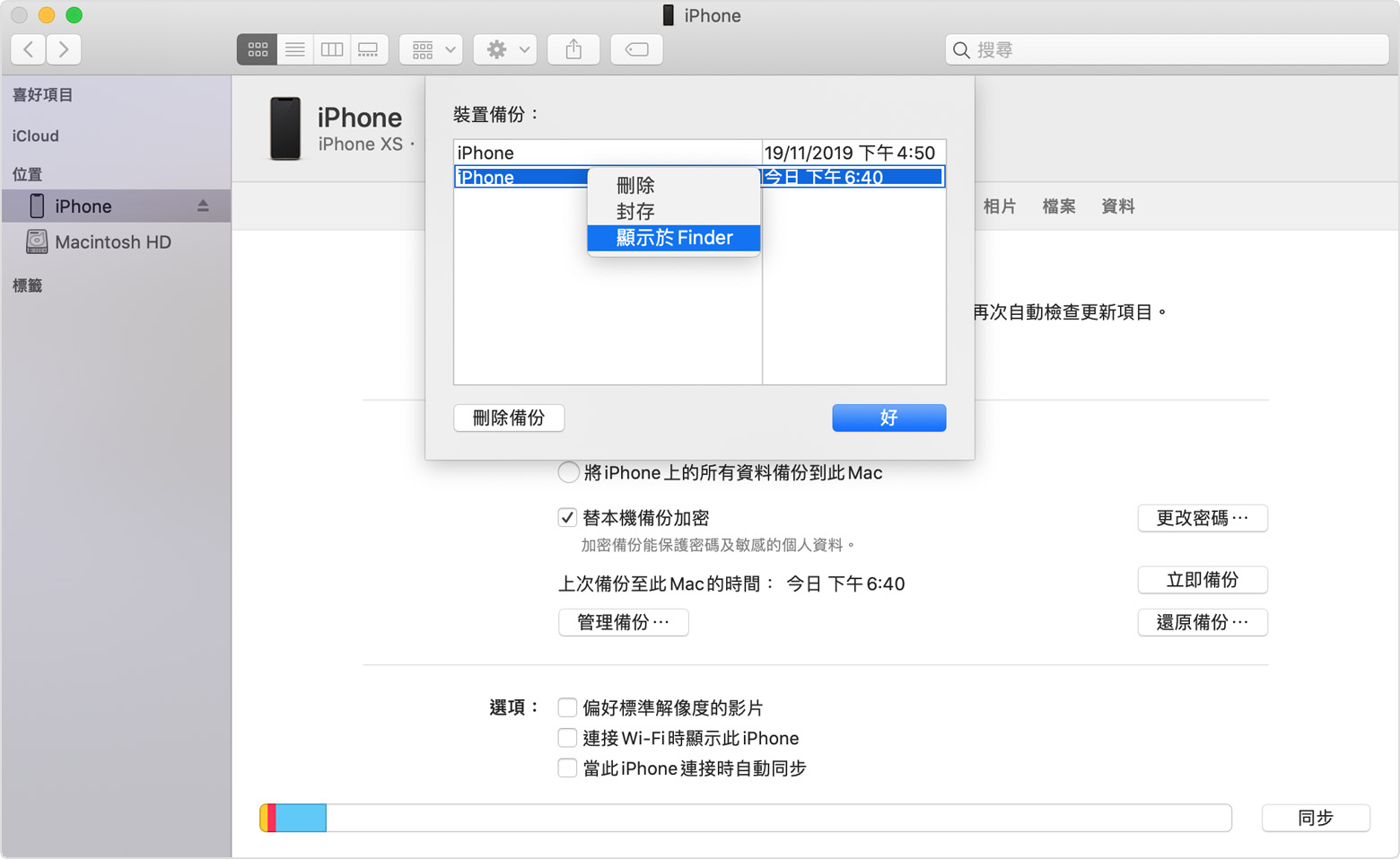Choose 顯示於 Finder from the context menu
Screen dimensions: 1400x860
tap(674, 238)
